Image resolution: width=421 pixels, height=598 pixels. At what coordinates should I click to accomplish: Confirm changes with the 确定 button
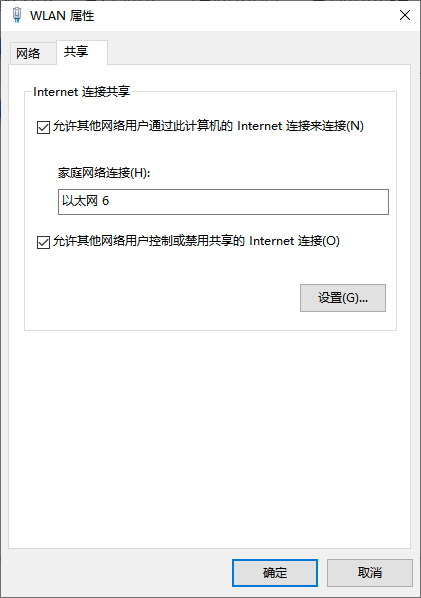tap(275, 573)
